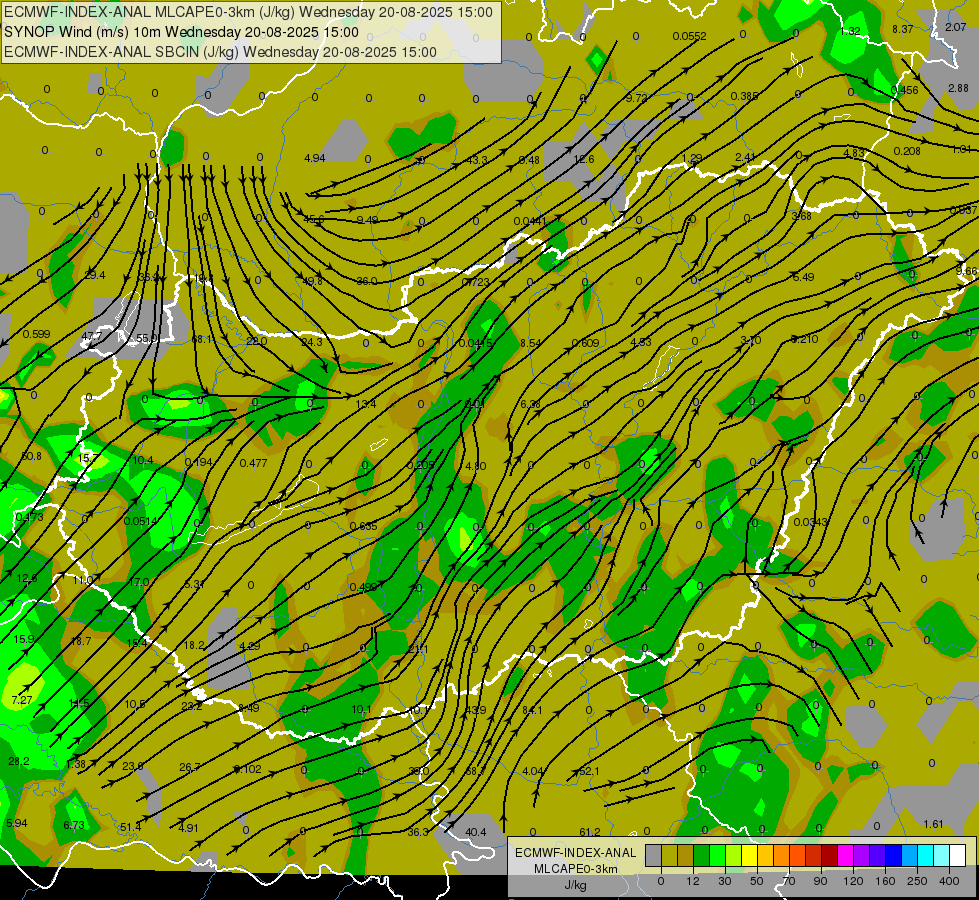Pick the pure yellow swatch in the legend

749,855
